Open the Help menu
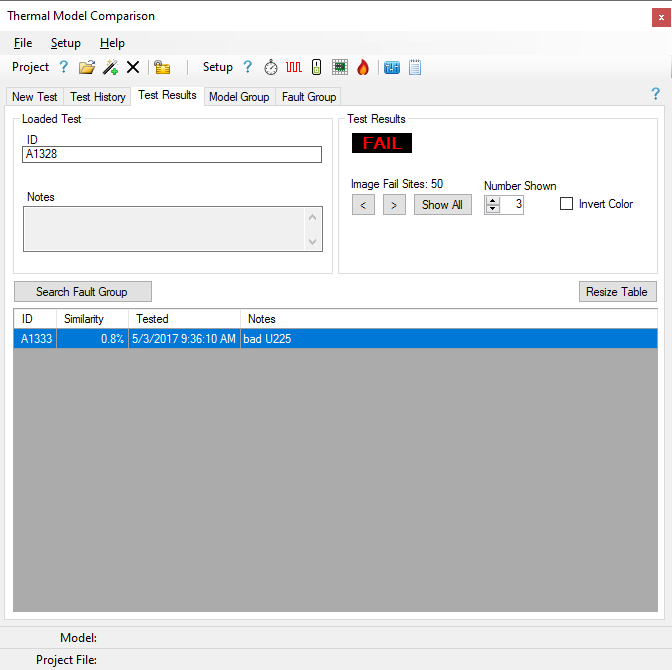The height and width of the screenshot is (670, 672). (x=112, y=43)
